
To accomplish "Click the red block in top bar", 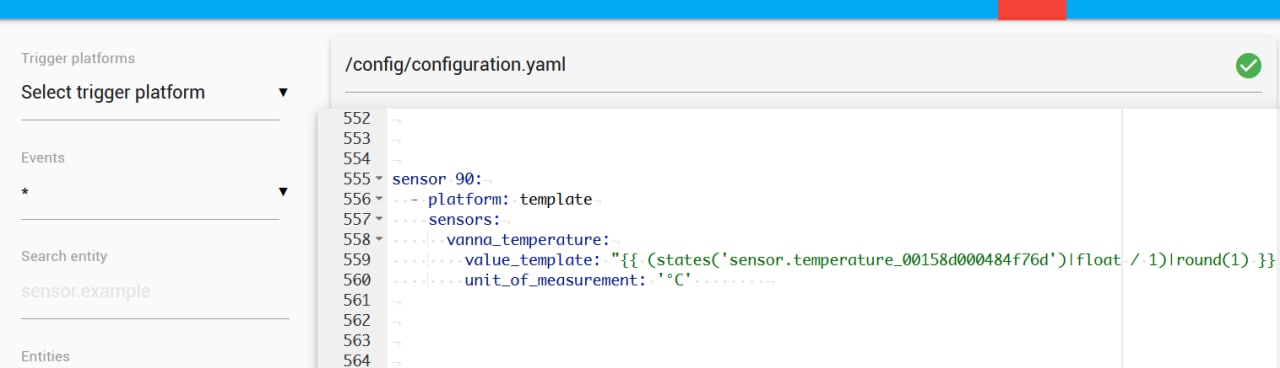I will pyautogui.click(x=1032, y=10).
